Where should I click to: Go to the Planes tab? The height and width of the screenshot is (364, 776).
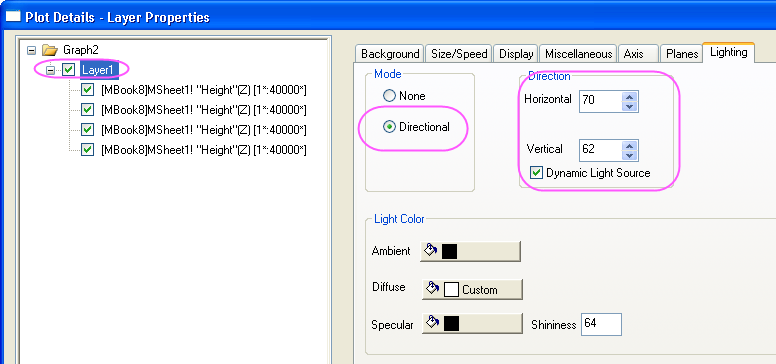[682, 54]
